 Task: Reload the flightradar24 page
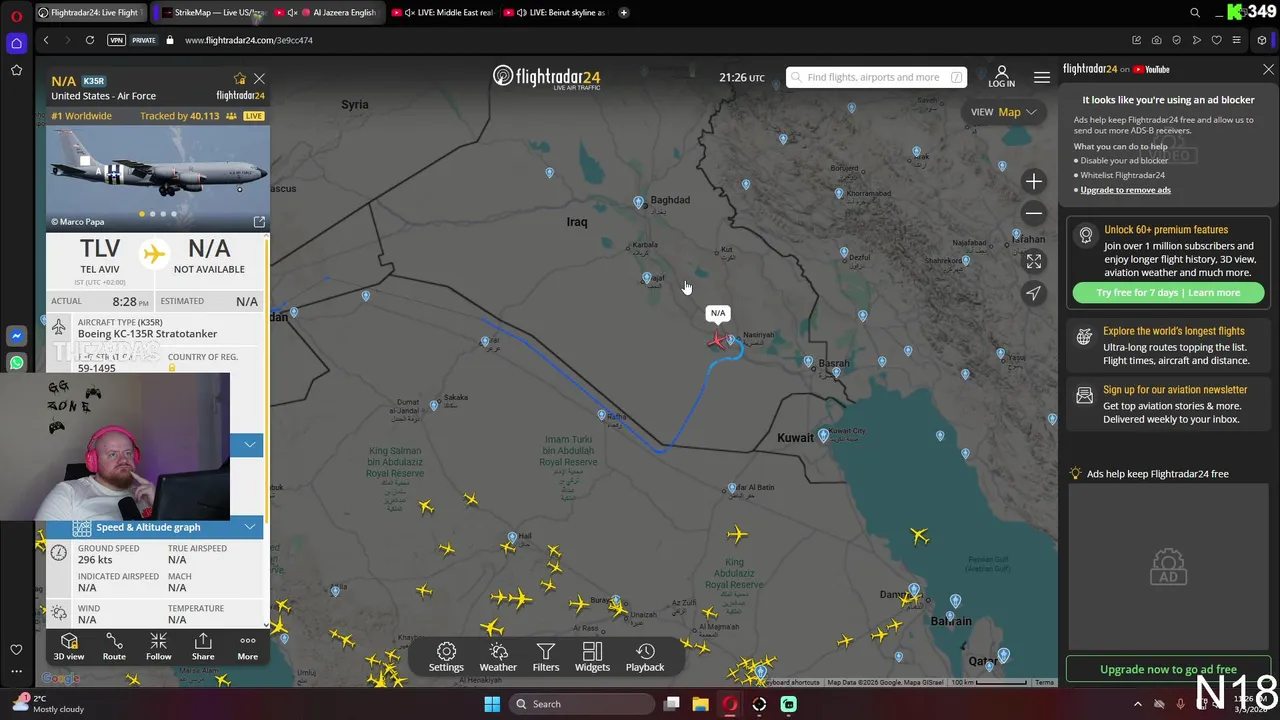pyautogui.click(x=90, y=40)
